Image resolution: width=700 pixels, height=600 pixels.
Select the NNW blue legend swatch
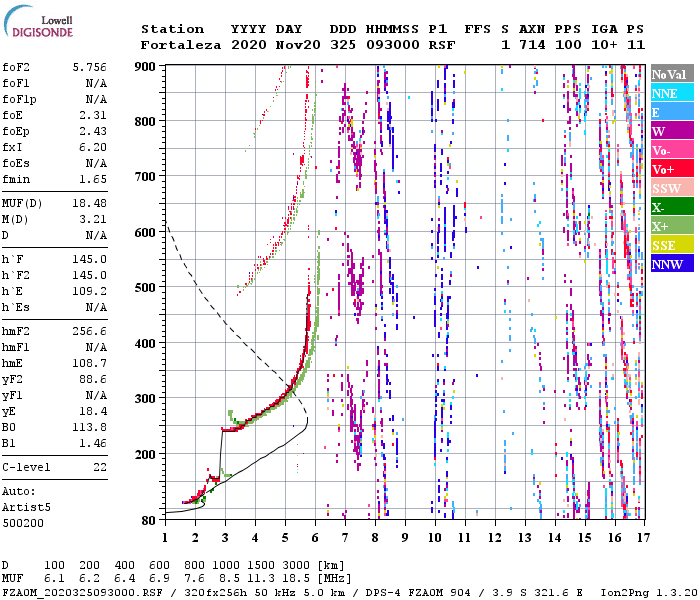click(672, 264)
